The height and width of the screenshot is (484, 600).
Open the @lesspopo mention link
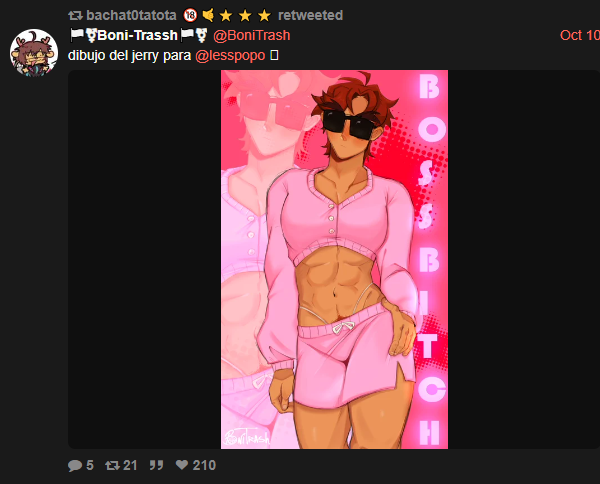(230, 55)
